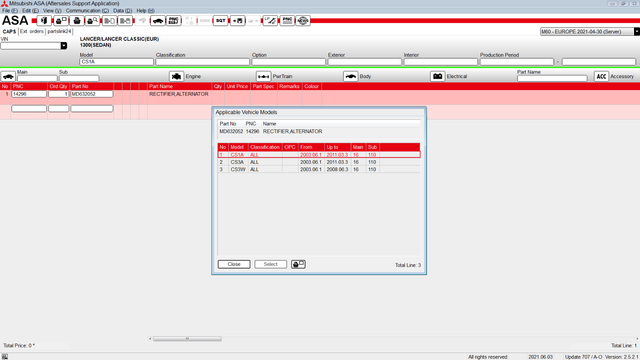The height and width of the screenshot is (360, 640).
Task: Switch to the partslink24 tab
Action: [x=59, y=31]
